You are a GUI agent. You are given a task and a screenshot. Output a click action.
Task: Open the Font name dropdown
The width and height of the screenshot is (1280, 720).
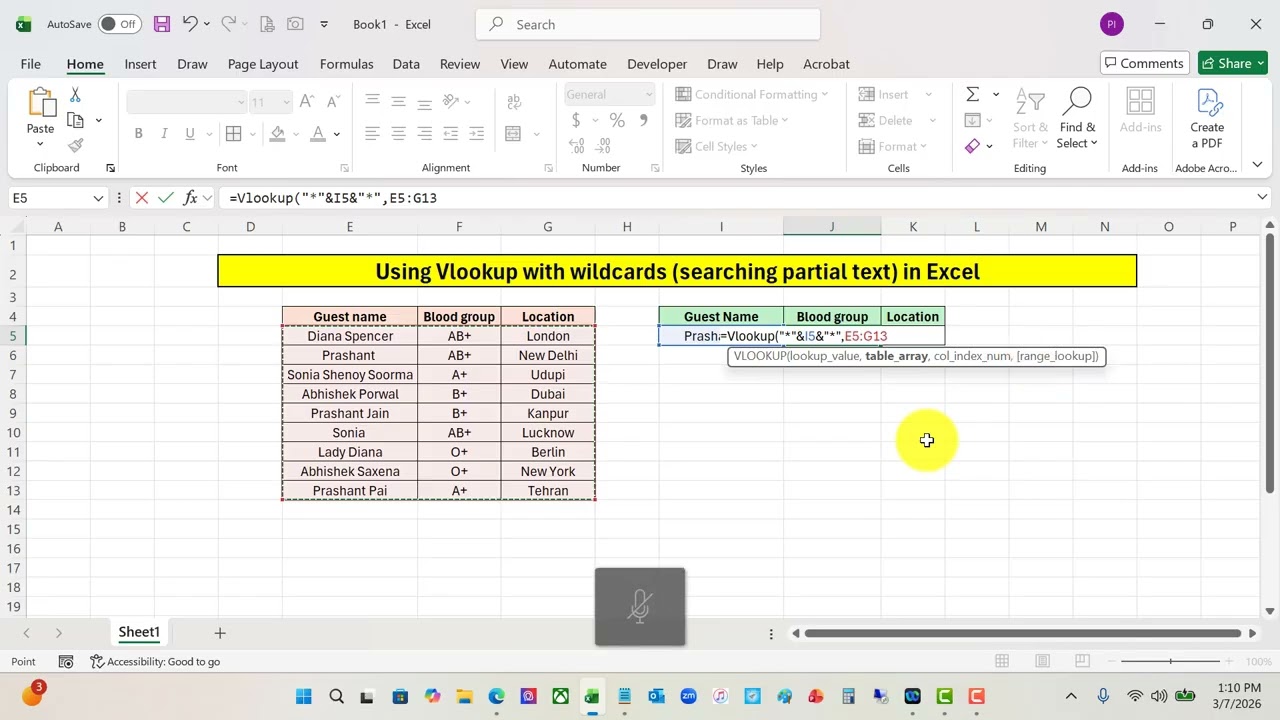point(241,102)
